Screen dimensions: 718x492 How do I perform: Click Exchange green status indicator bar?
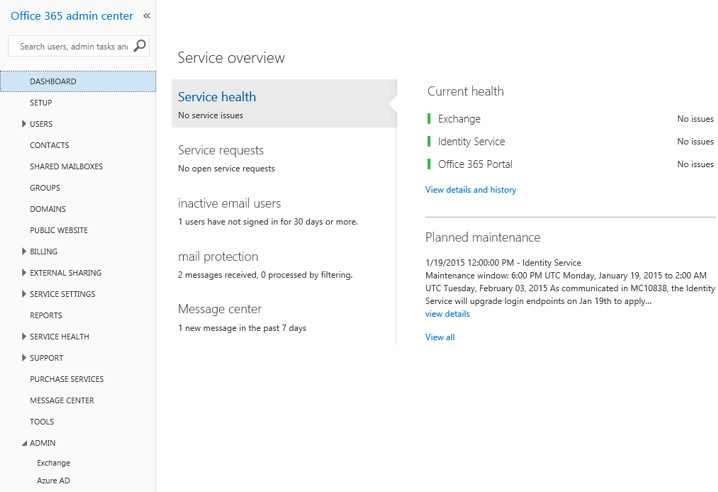tap(429, 119)
